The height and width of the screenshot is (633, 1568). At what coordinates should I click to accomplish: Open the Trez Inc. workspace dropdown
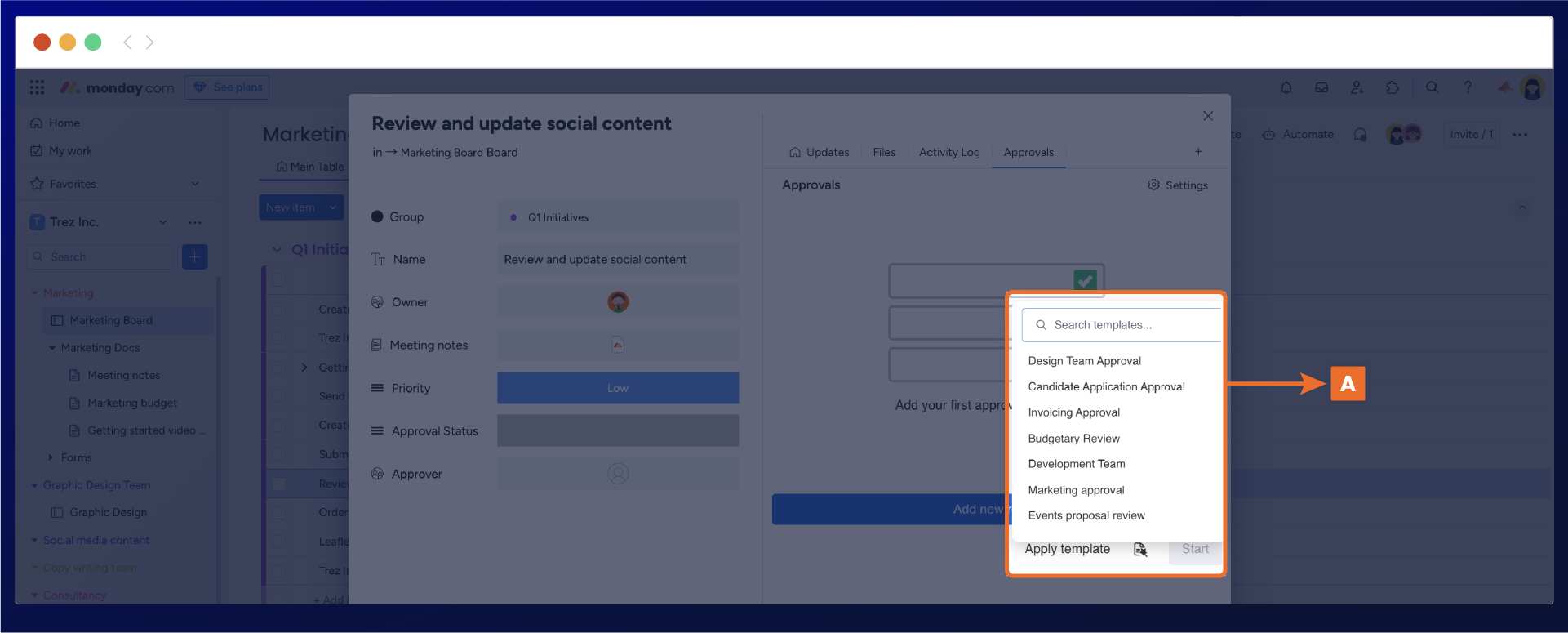click(162, 222)
